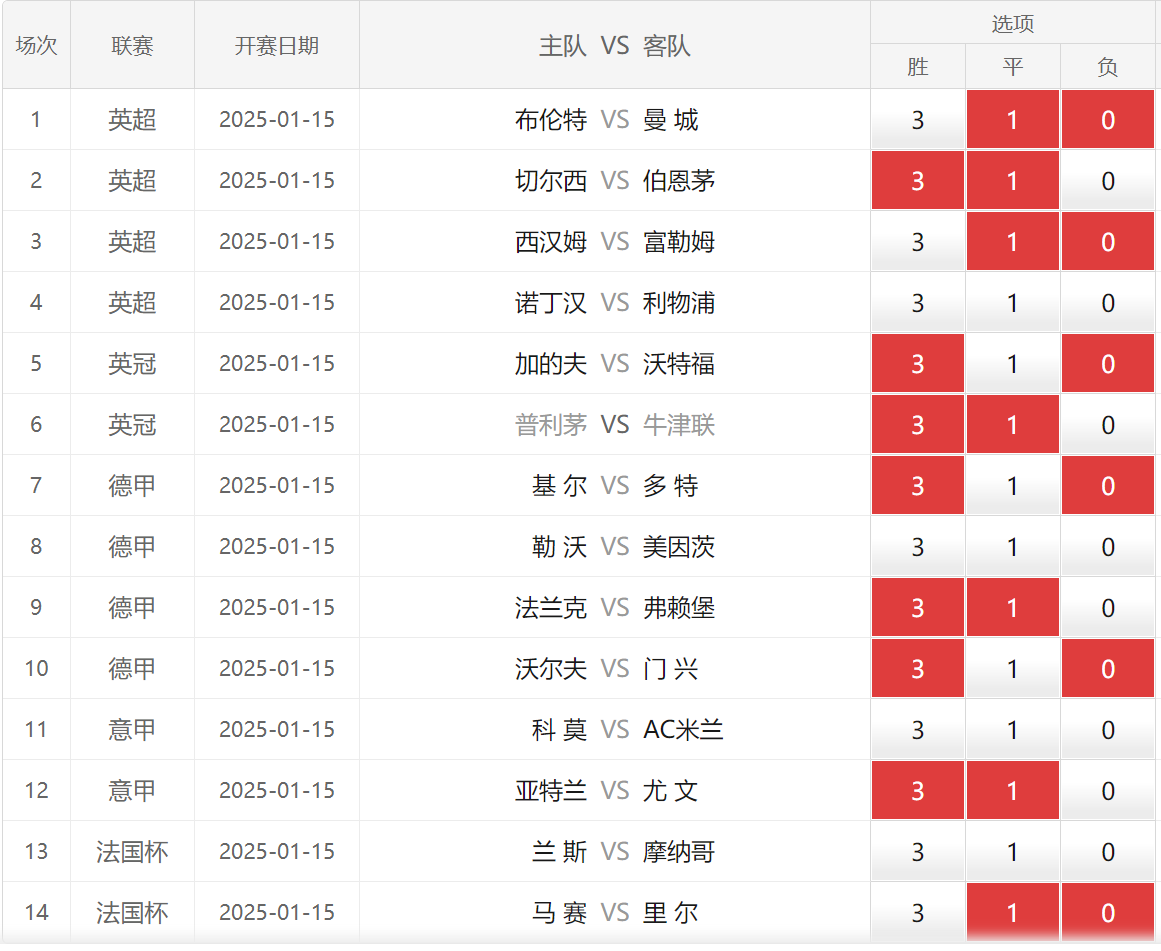The width and height of the screenshot is (1161, 951).
Task: Select draw (1) for 沃尔夫 VS 门兴
Action: tap(1012, 669)
